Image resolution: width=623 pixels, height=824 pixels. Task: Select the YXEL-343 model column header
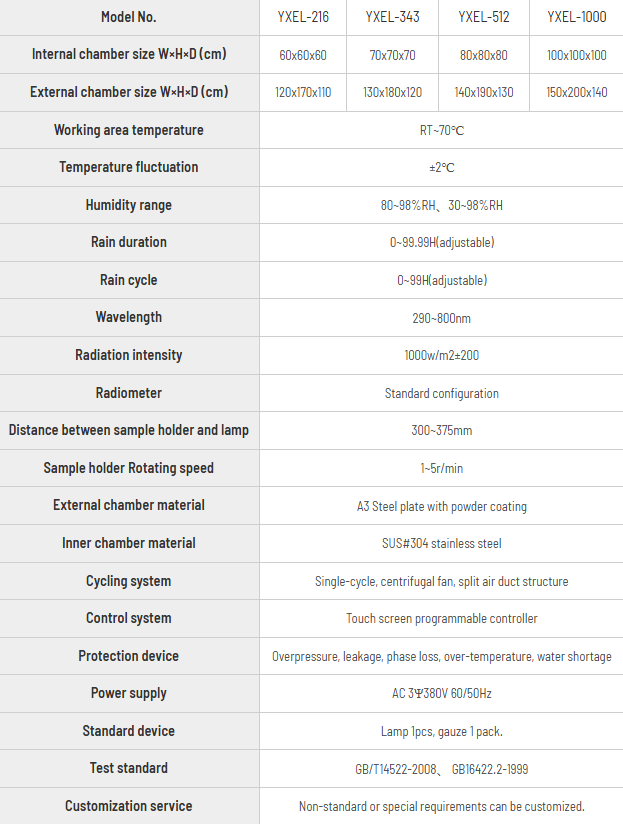point(392,17)
